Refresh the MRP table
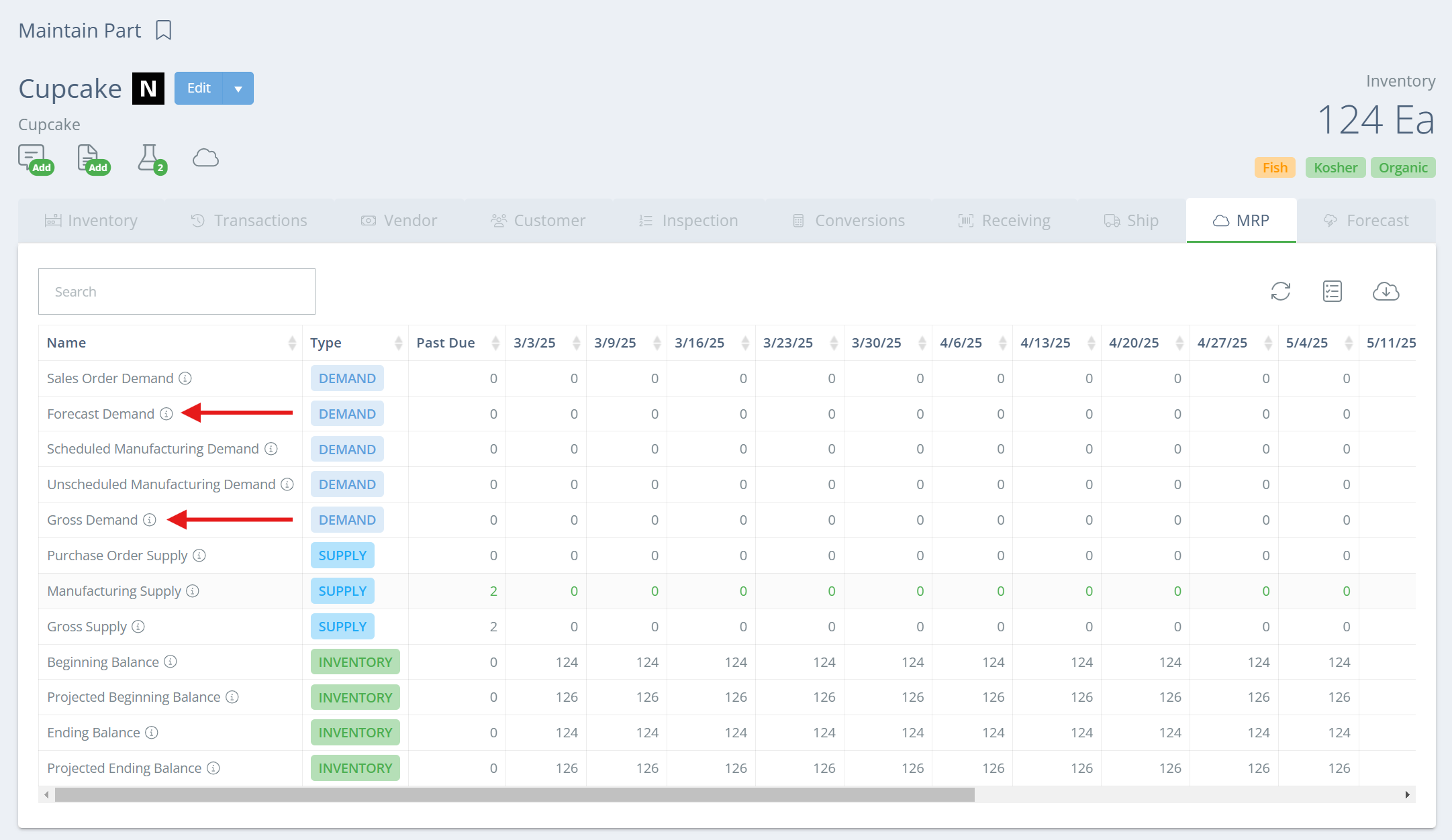 [1280, 291]
